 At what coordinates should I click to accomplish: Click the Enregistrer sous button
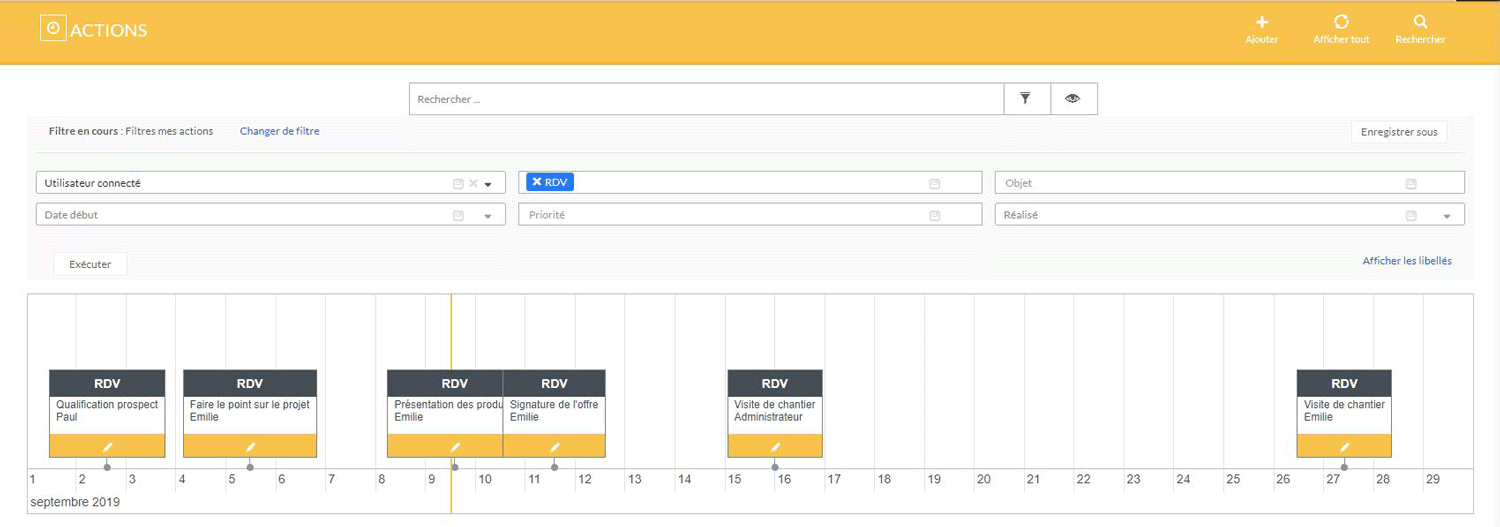point(1398,132)
